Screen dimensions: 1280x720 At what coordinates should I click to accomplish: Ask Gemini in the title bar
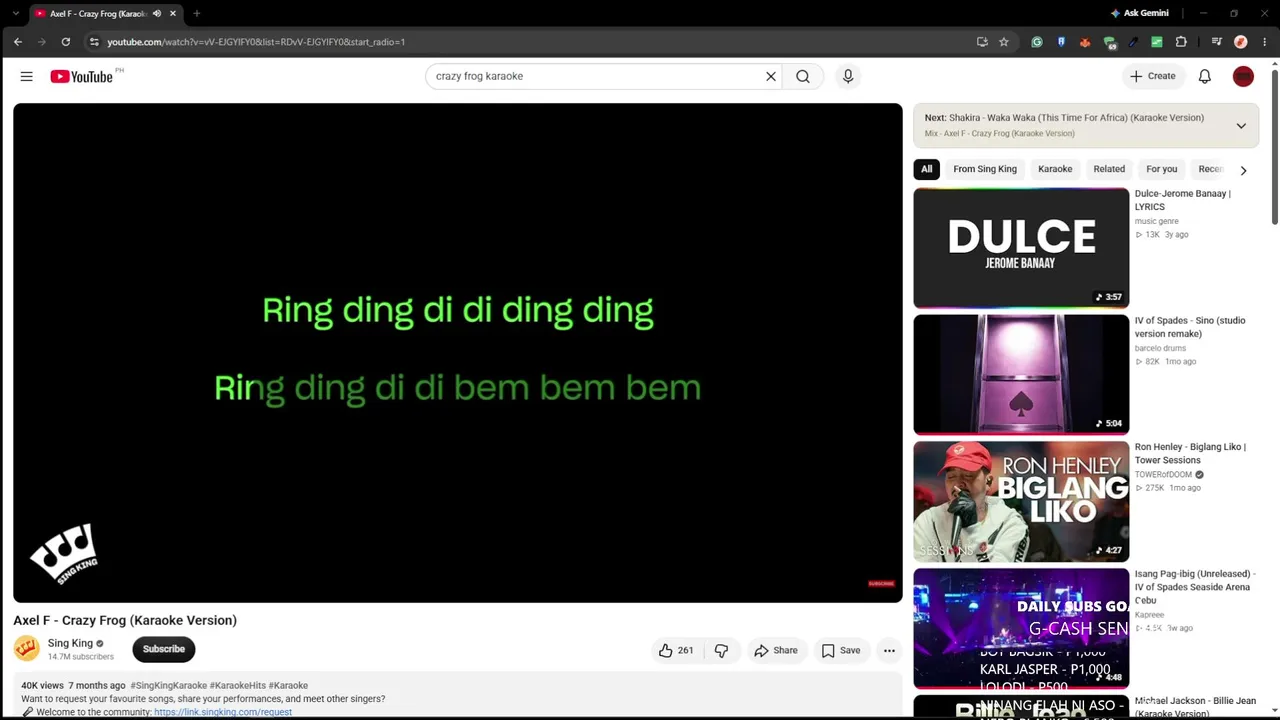pos(1140,13)
